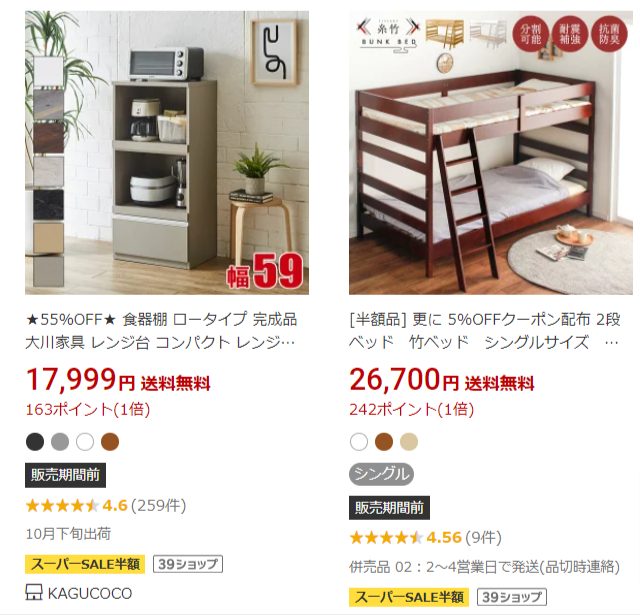Visit the KAGUCOCO shop link
The width and height of the screenshot is (640, 615).
(90, 593)
